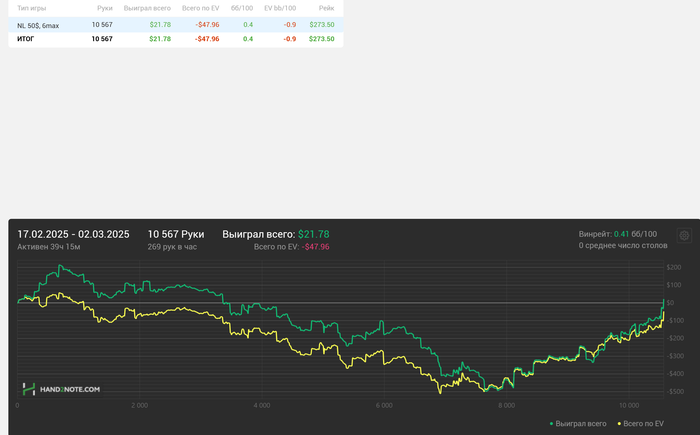Click the '6 000' hands axis marker
Viewport: 700px width, 435px height.
[384, 406]
